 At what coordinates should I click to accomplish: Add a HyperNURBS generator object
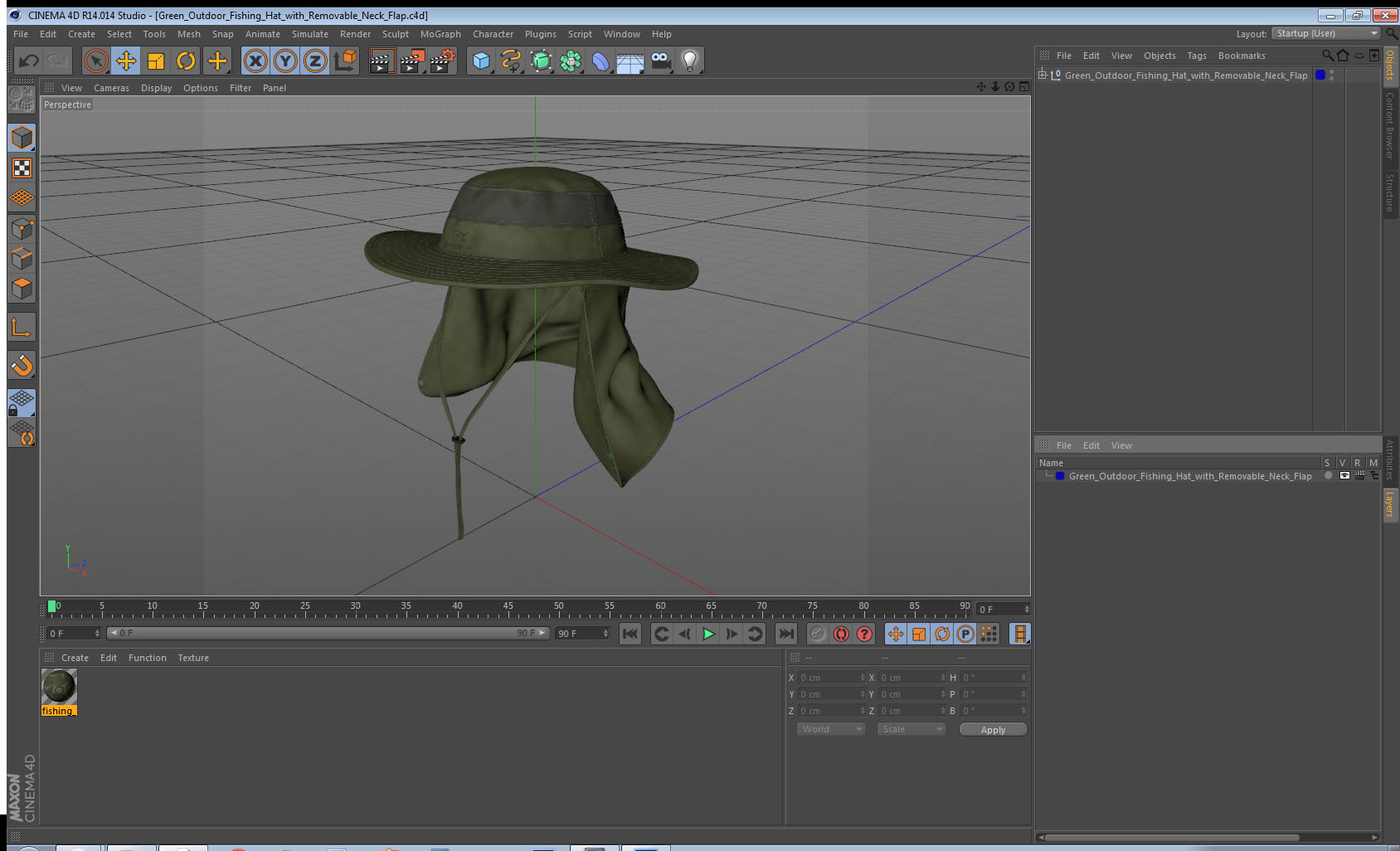[x=541, y=61]
